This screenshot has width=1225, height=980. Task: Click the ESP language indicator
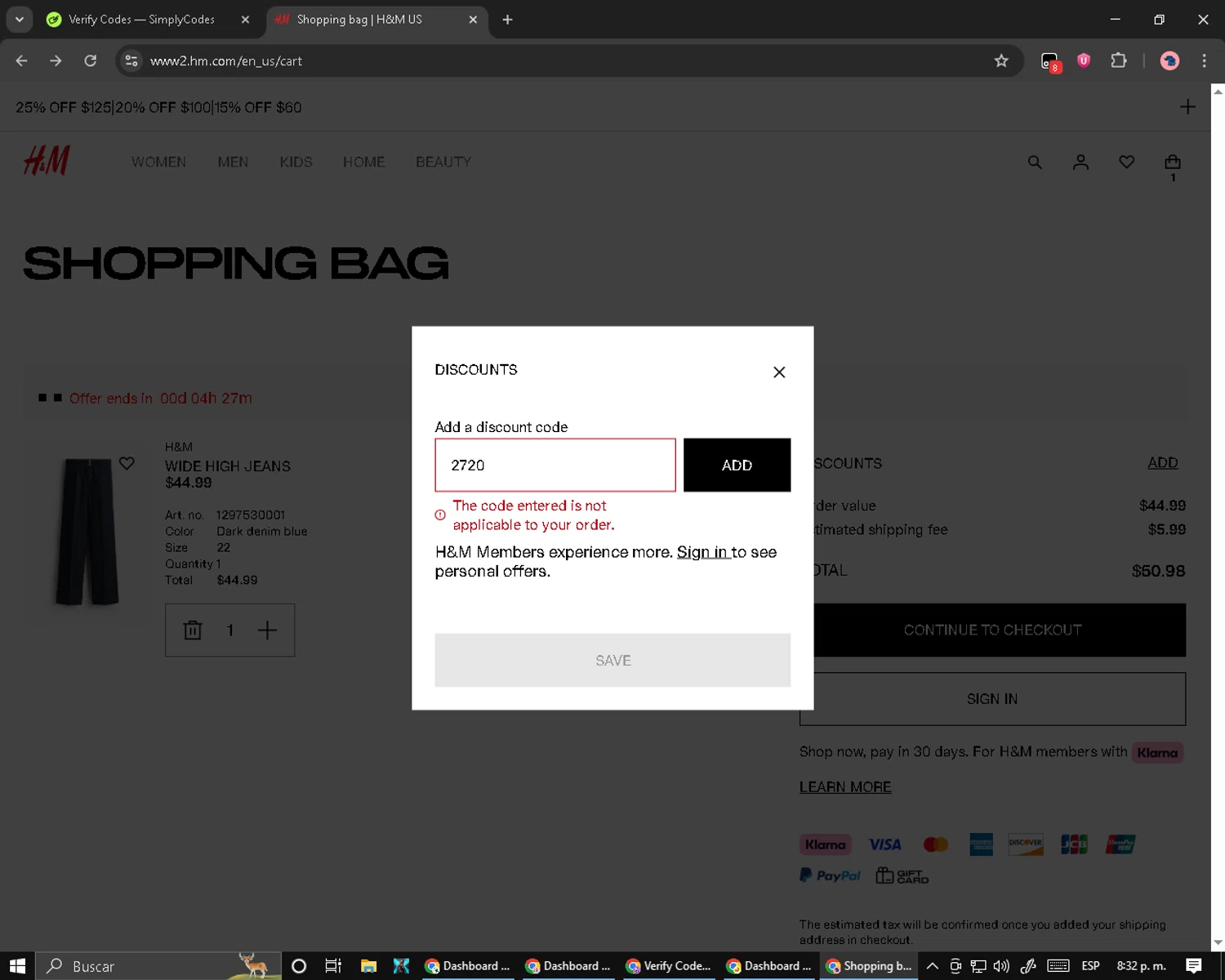pyautogui.click(x=1090, y=966)
